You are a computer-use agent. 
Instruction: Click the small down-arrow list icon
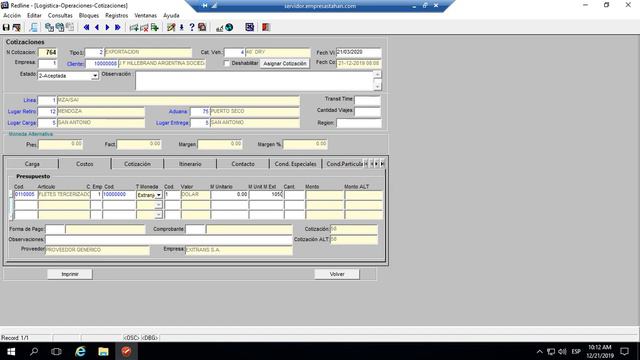click(x=182, y=27)
